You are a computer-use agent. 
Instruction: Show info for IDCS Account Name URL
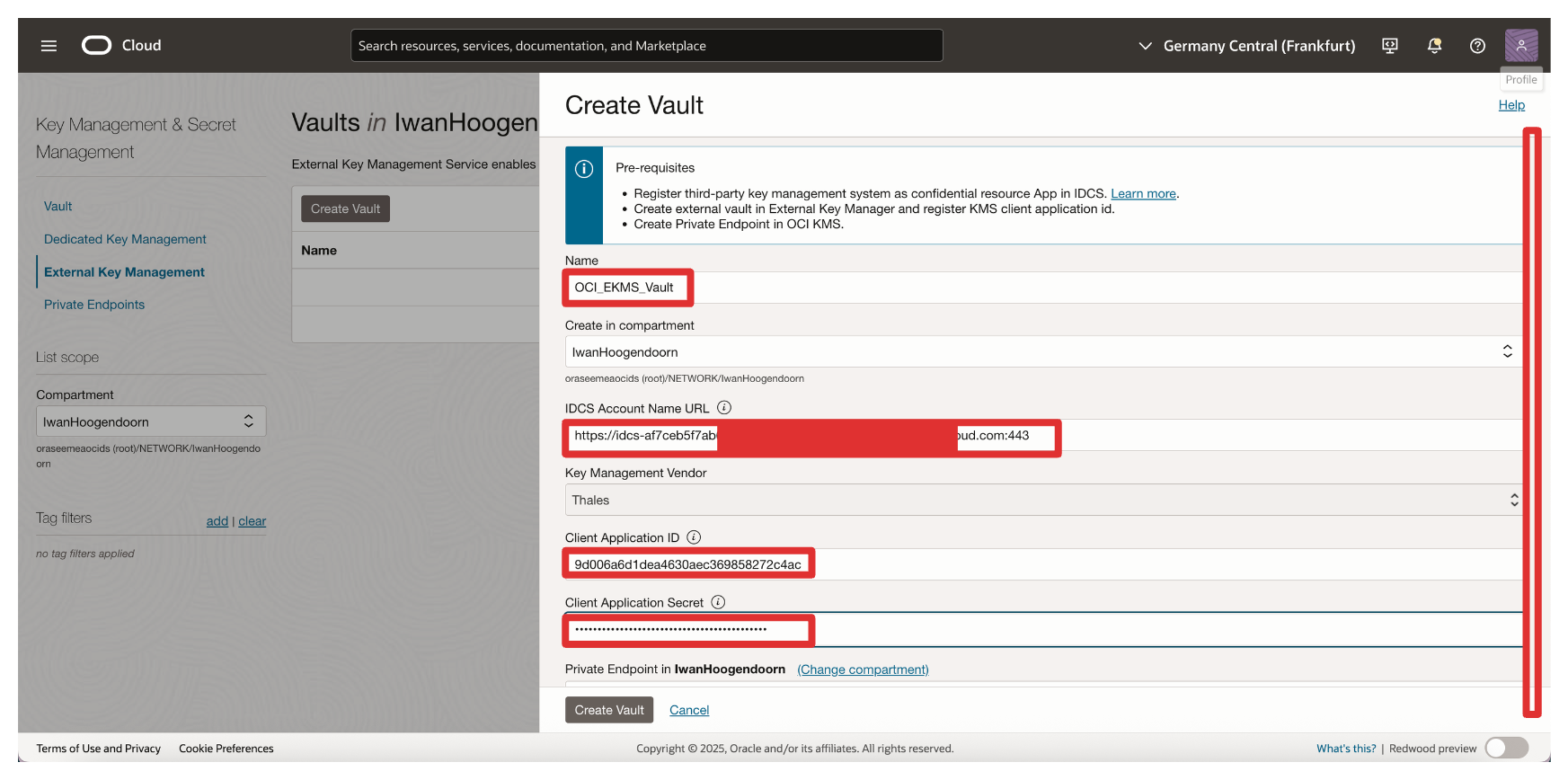coord(724,408)
